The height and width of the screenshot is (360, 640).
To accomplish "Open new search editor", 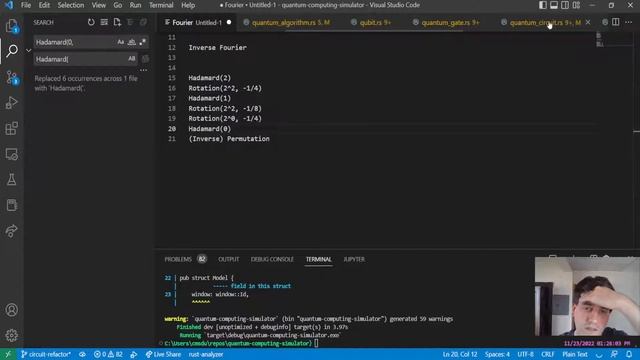I will click(x=117, y=22).
